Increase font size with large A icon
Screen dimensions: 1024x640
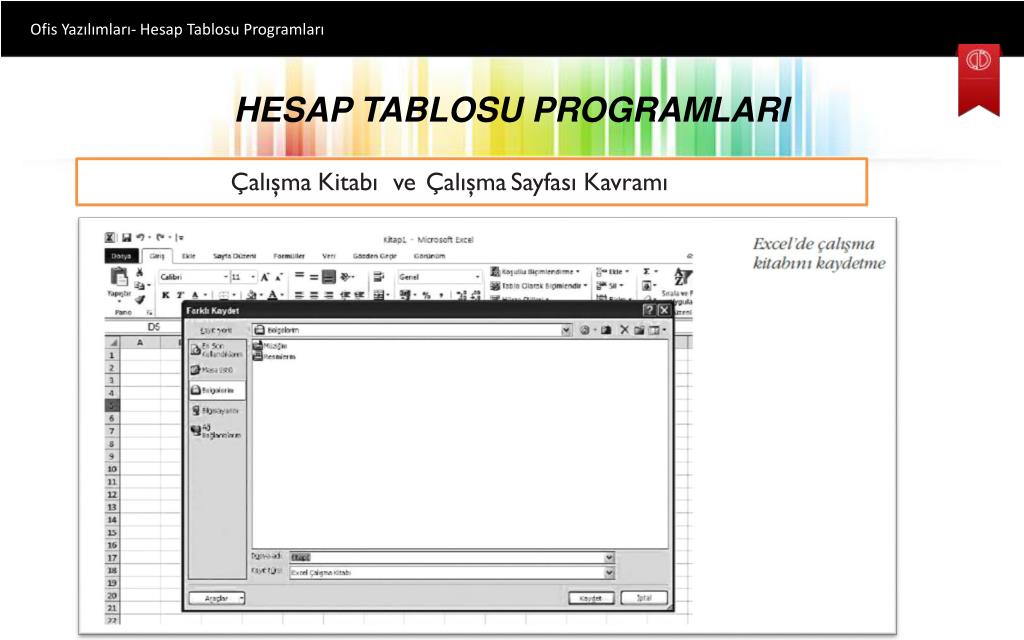click(265, 278)
